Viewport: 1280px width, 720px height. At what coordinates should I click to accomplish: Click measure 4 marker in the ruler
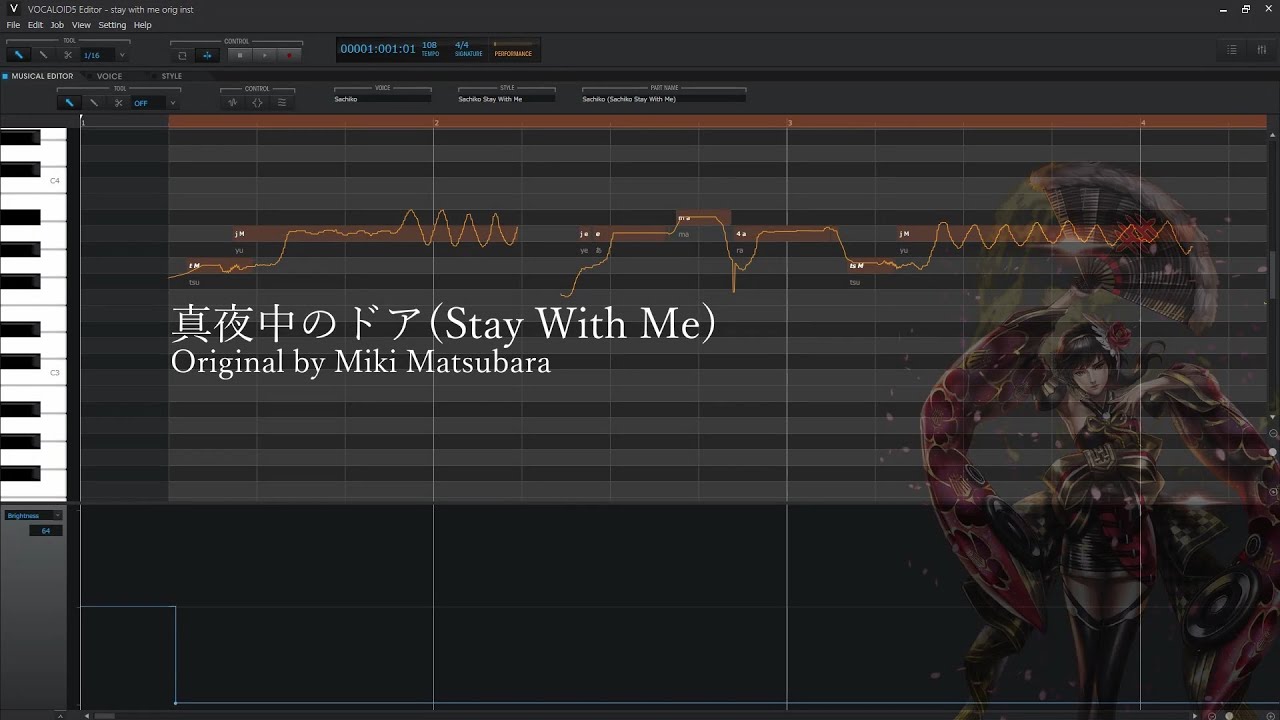point(1143,122)
